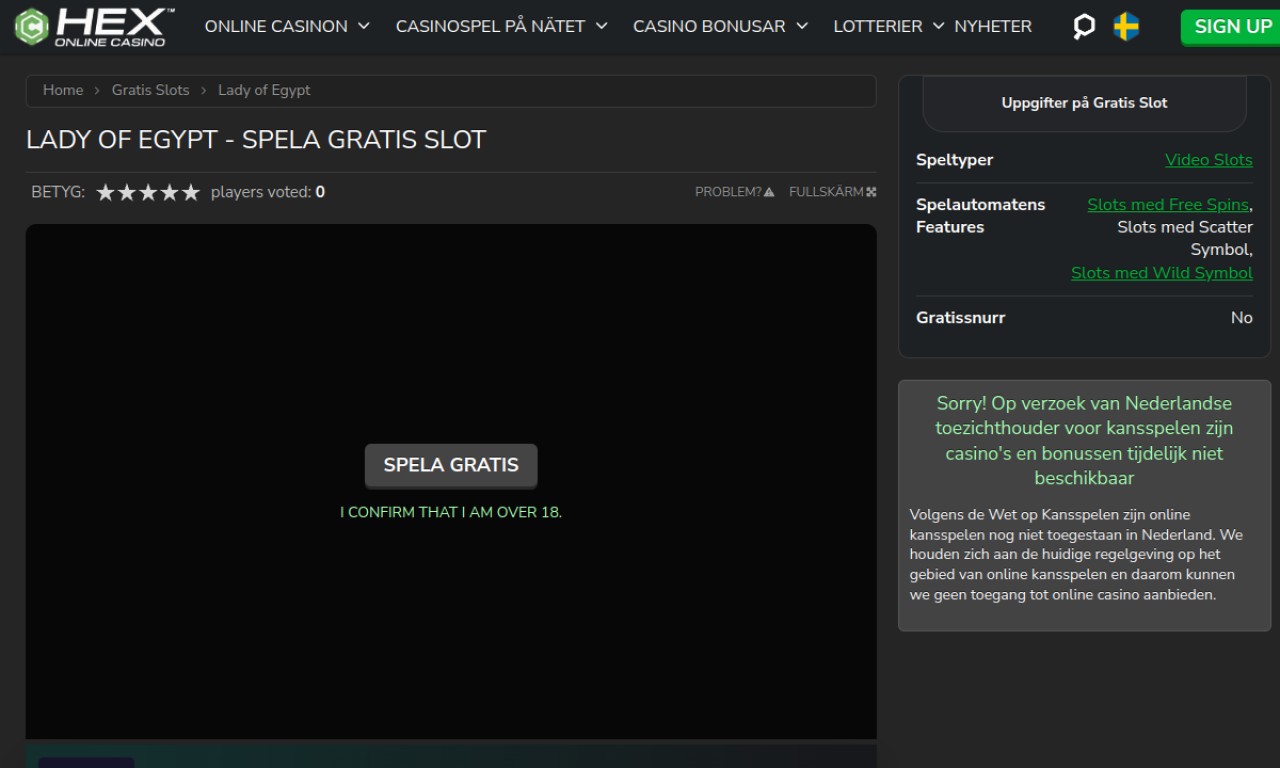The height and width of the screenshot is (768, 1280).
Task: Go to the Nyheter page
Action: [x=993, y=27]
